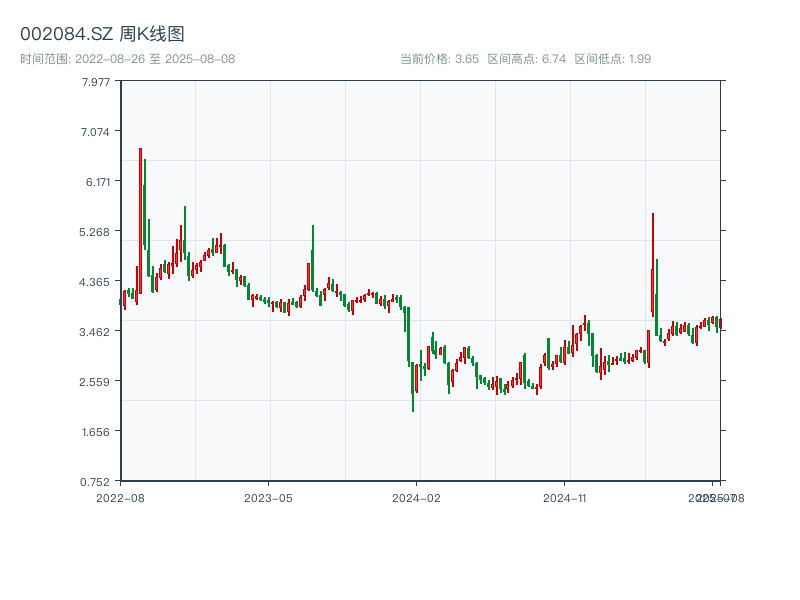Click the 7.977 y-axis price label

pyautogui.click(x=96, y=82)
